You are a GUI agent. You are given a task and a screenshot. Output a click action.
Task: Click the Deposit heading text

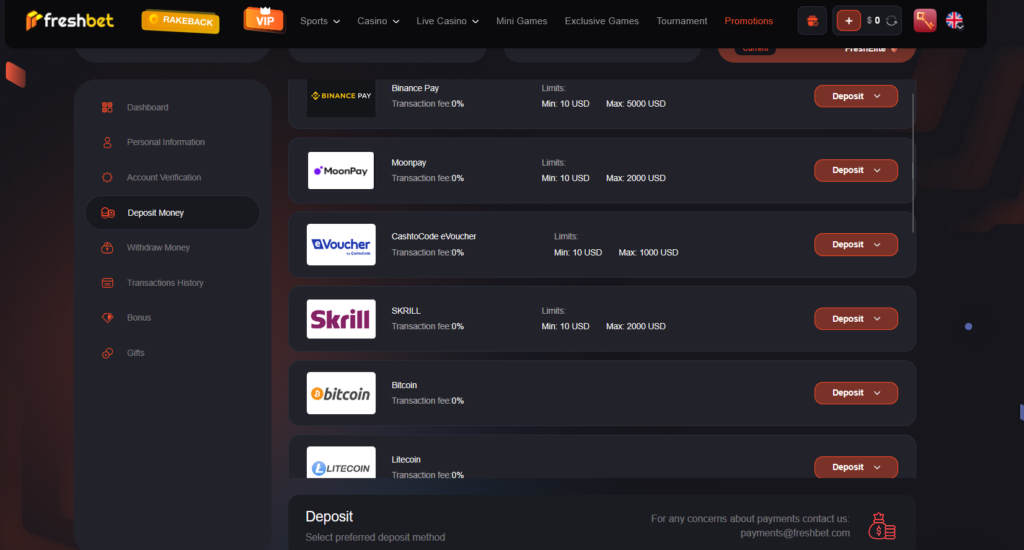[329, 517]
